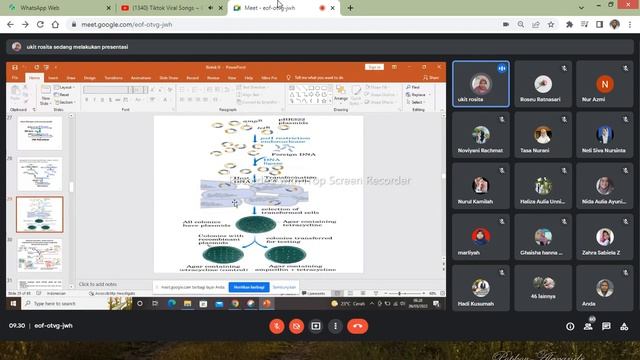The height and width of the screenshot is (360, 640).
Task: Open the font name combo box
Action: coord(108,90)
